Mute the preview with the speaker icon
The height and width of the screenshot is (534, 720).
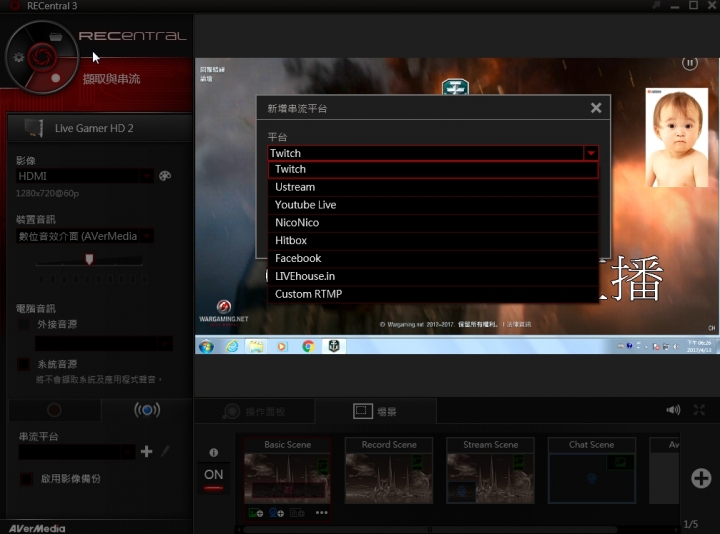(x=673, y=410)
